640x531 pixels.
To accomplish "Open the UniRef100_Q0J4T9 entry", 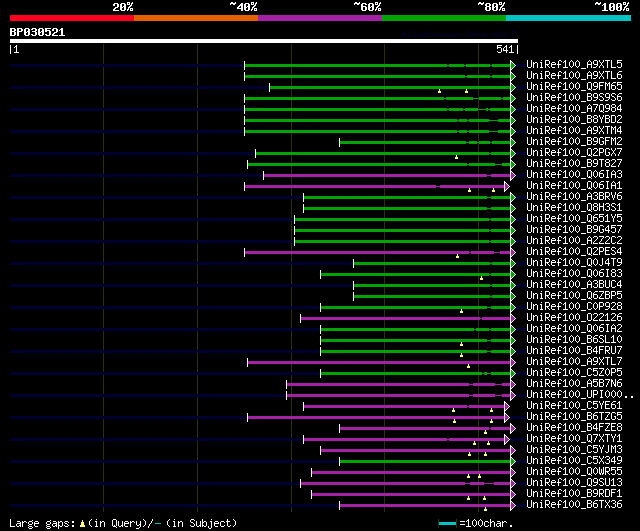I will [x=574, y=263].
